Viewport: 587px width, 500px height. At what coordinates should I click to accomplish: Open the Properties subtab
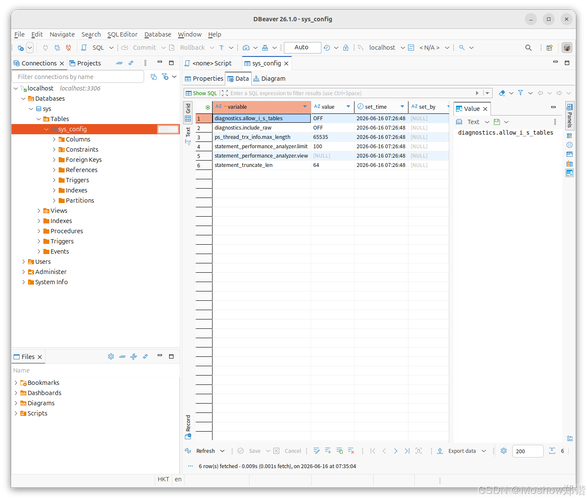pyautogui.click(x=204, y=79)
